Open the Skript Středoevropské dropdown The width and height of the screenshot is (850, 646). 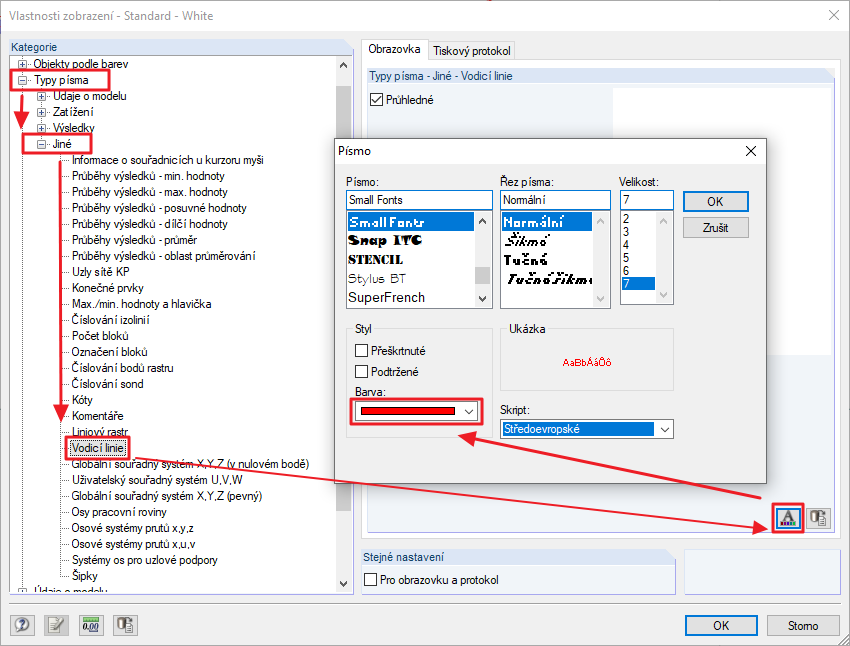(587, 429)
